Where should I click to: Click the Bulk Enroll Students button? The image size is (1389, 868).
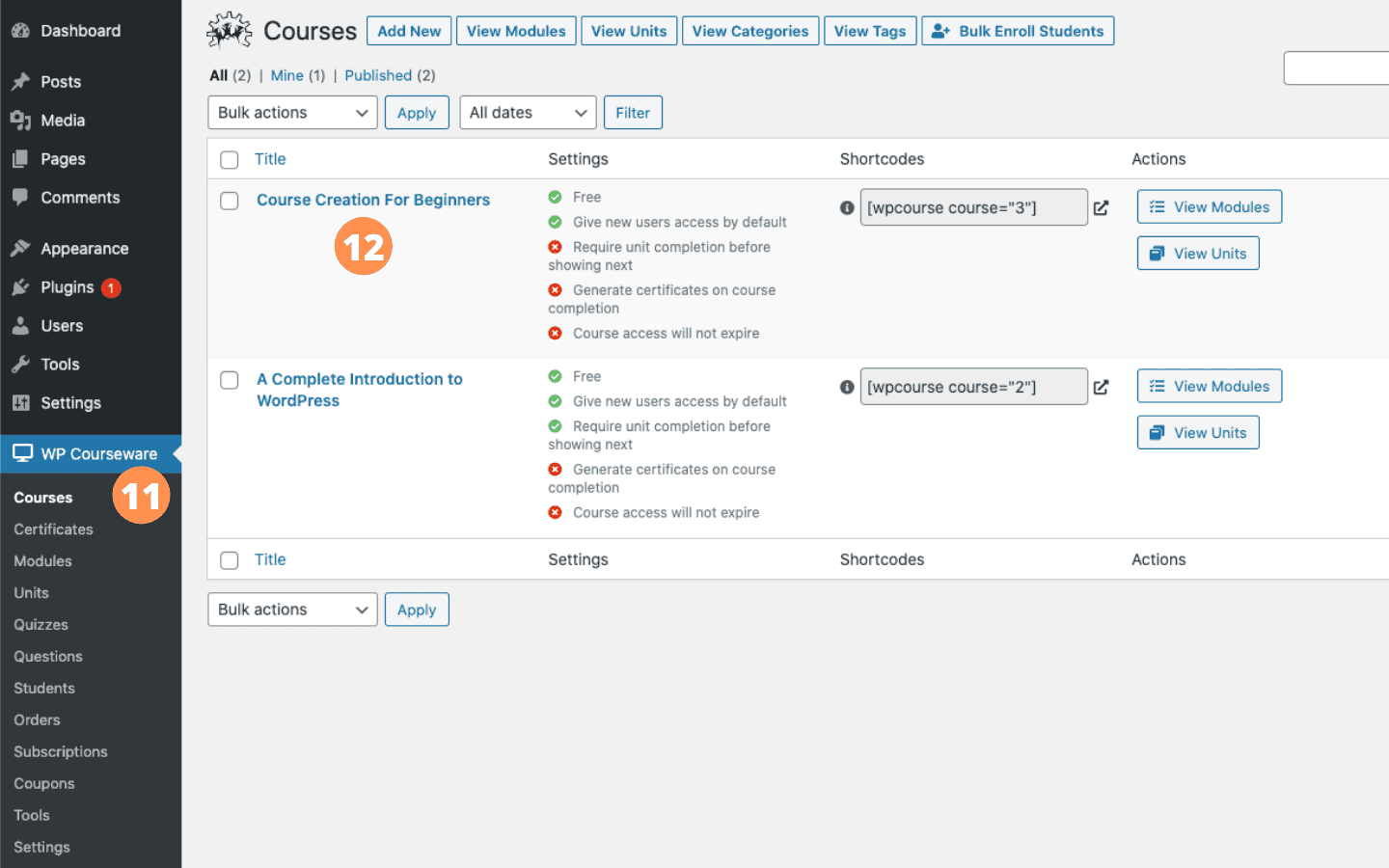click(x=1018, y=31)
